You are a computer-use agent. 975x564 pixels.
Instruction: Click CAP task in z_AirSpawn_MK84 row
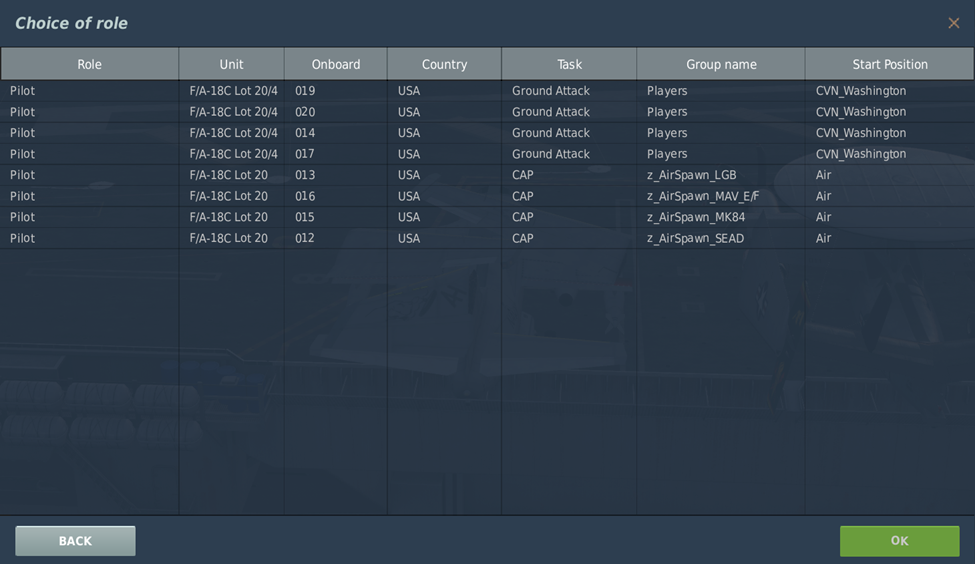522,217
